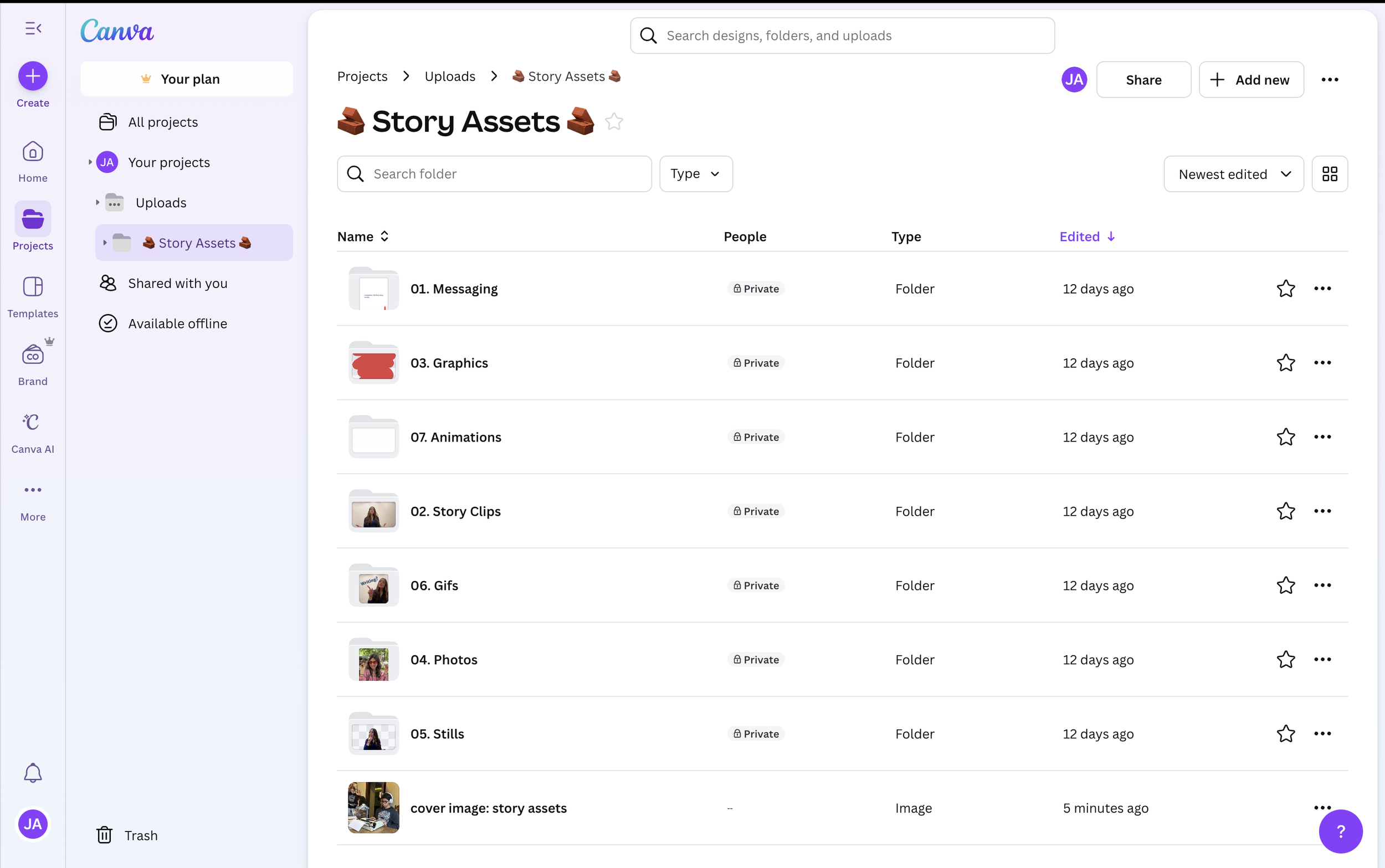Open Canva AI from sidebar
1385x868 pixels.
33,423
